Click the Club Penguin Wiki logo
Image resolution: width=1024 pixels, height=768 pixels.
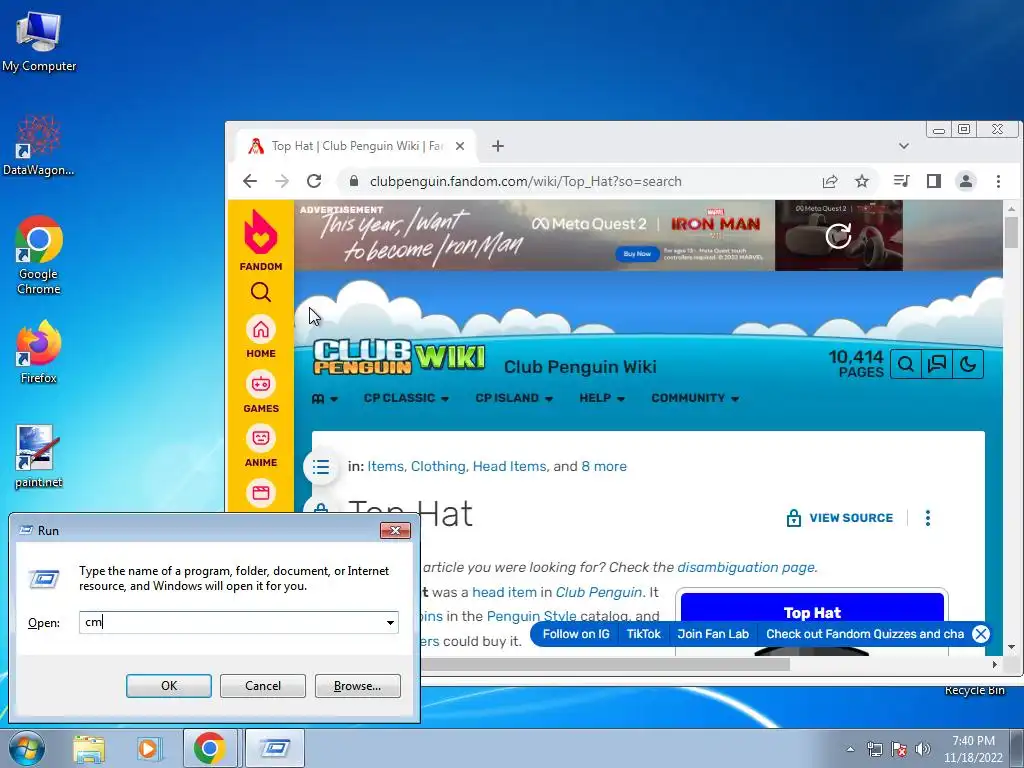tap(399, 357)
